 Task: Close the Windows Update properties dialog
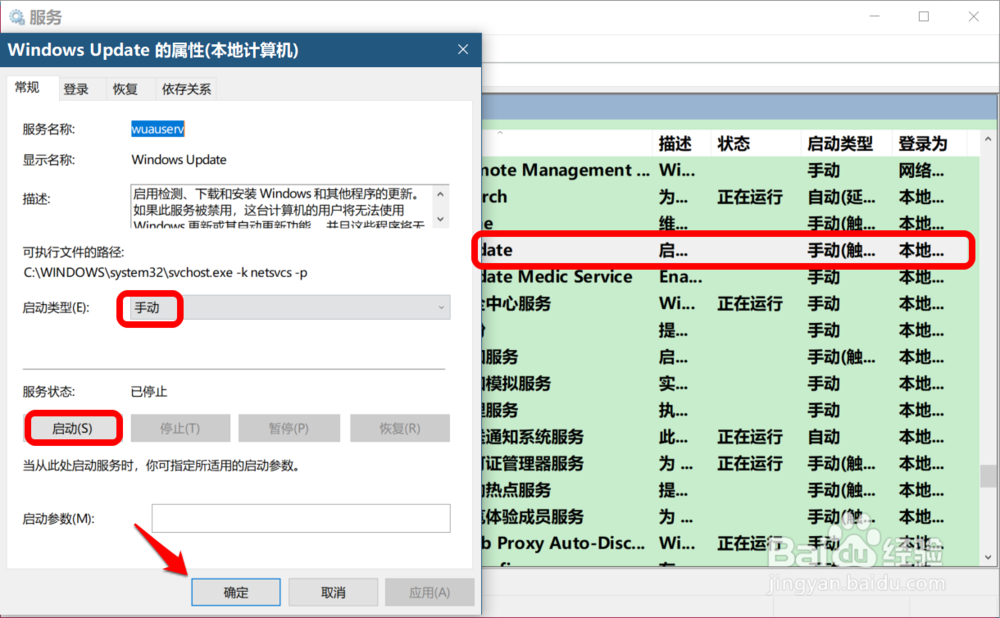pyautogui.click(x=463, y=50)
